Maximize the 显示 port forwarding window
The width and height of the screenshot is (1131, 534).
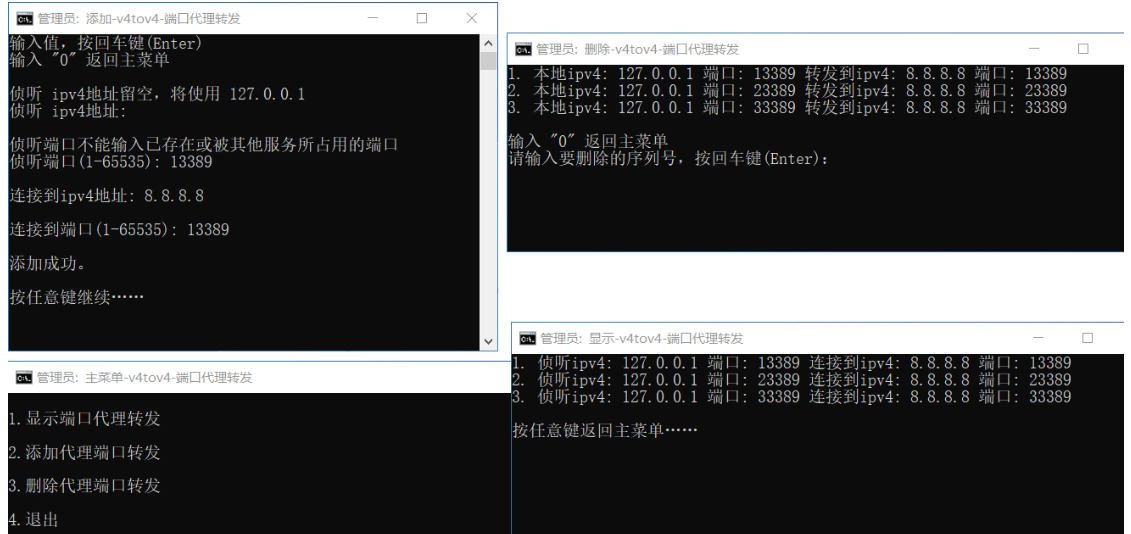1087,338
